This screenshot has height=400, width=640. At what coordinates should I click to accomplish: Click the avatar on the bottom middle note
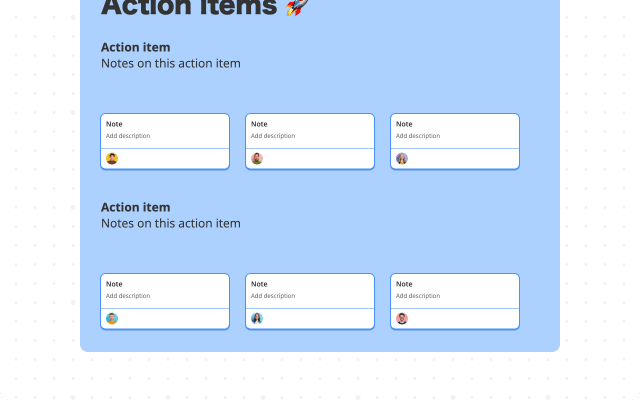pos(257,318)
